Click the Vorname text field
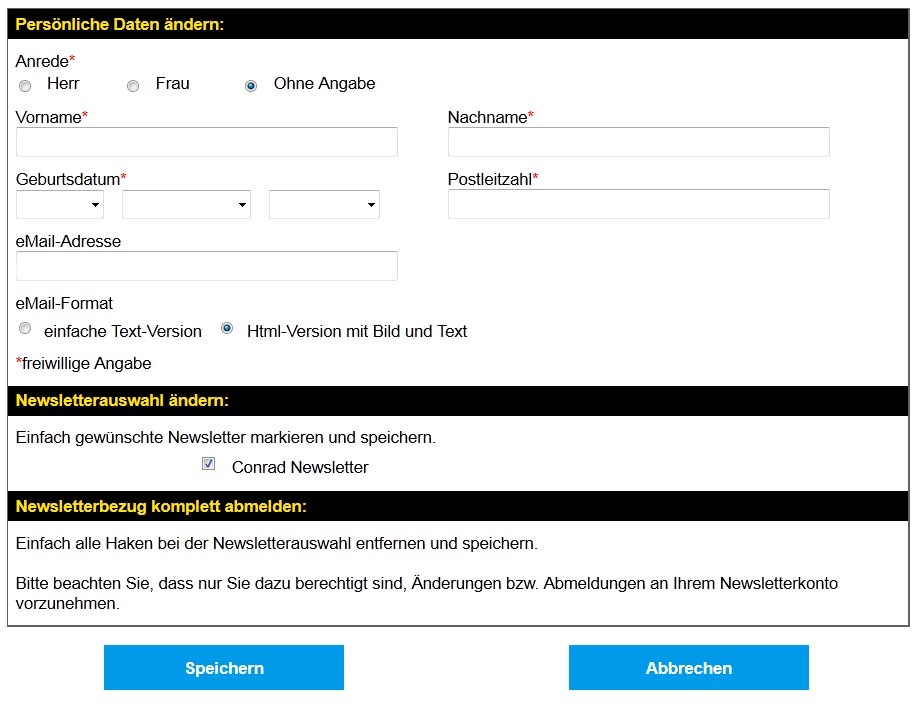This screenshot has height=704, width=920. (x=207, y=142)
